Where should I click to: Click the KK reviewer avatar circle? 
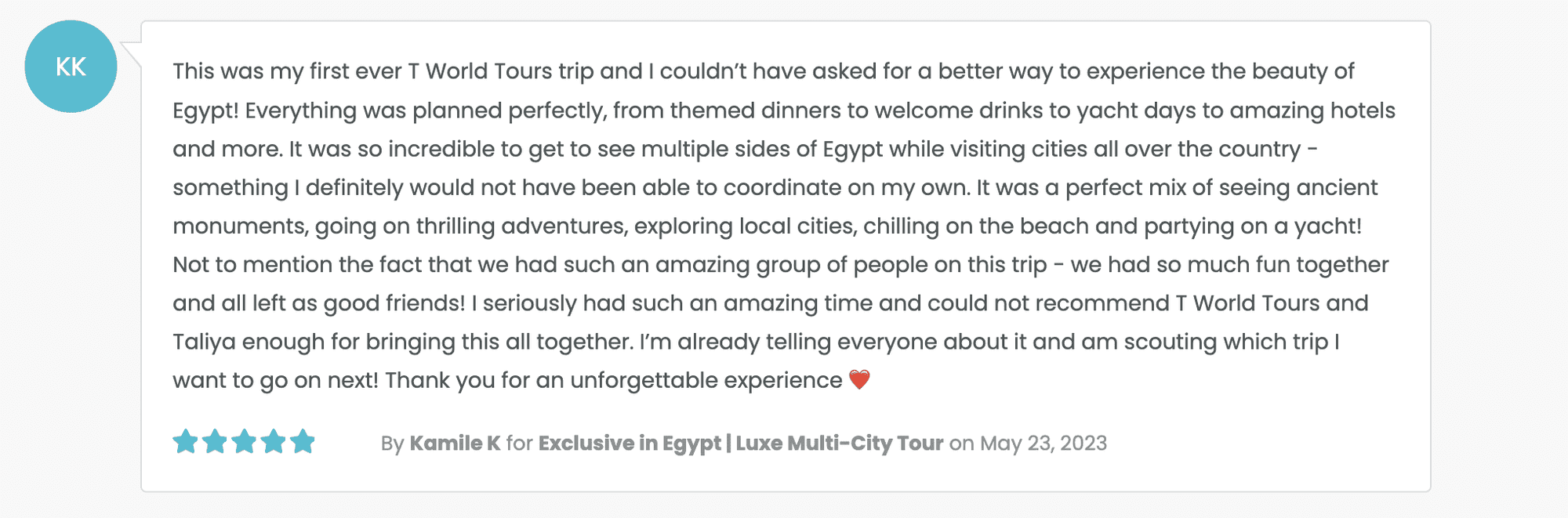tap(71, 67)
